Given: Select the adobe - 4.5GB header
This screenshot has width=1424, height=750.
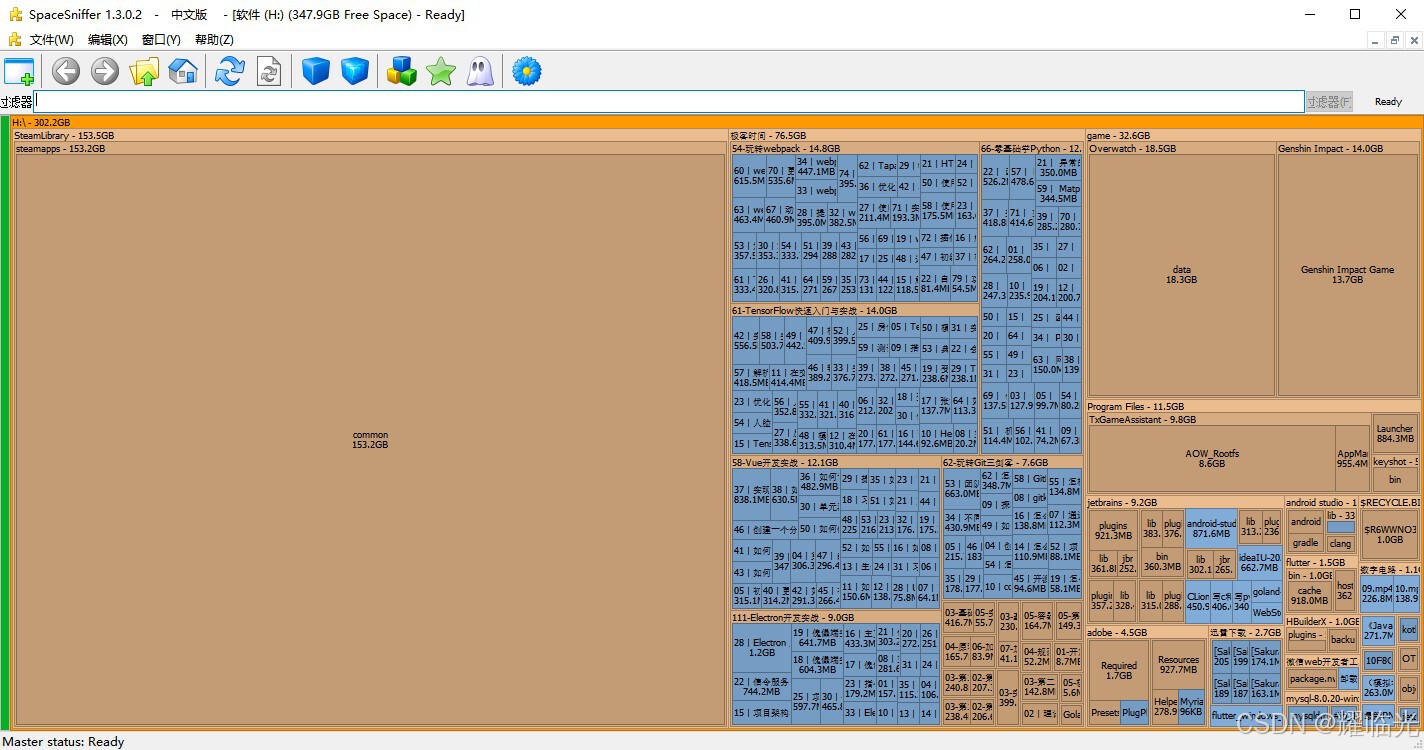Looking at the screenshot, I should [1147, 632].
